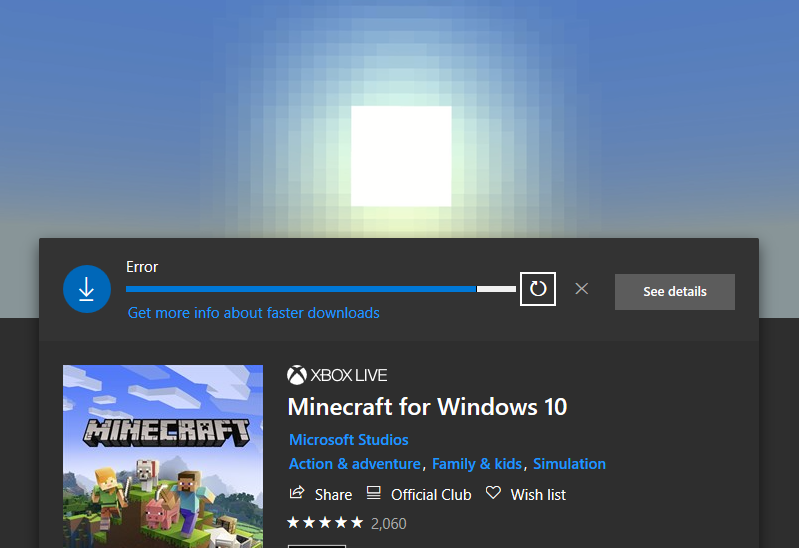Click the Official Club icon

pos(374,492)
